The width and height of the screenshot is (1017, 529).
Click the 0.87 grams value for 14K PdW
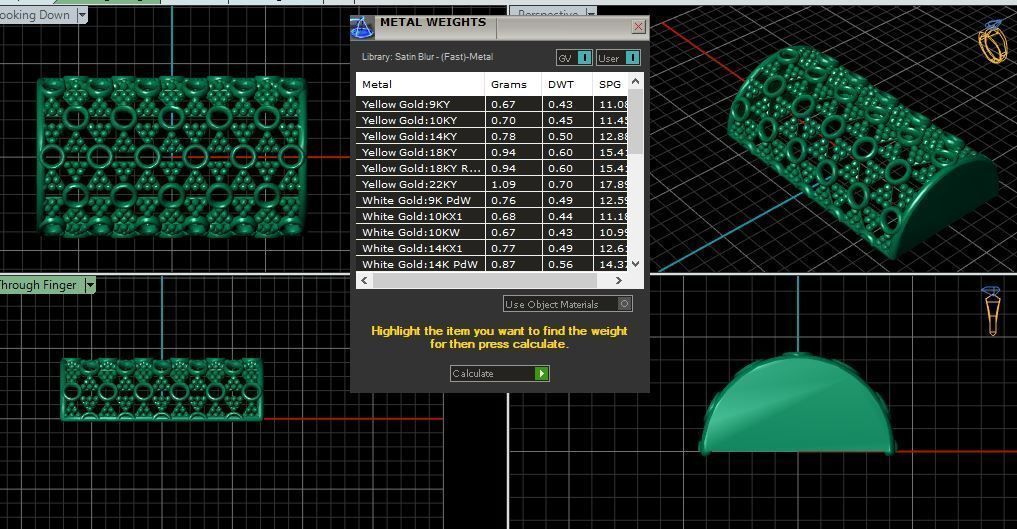coord(503,264)
